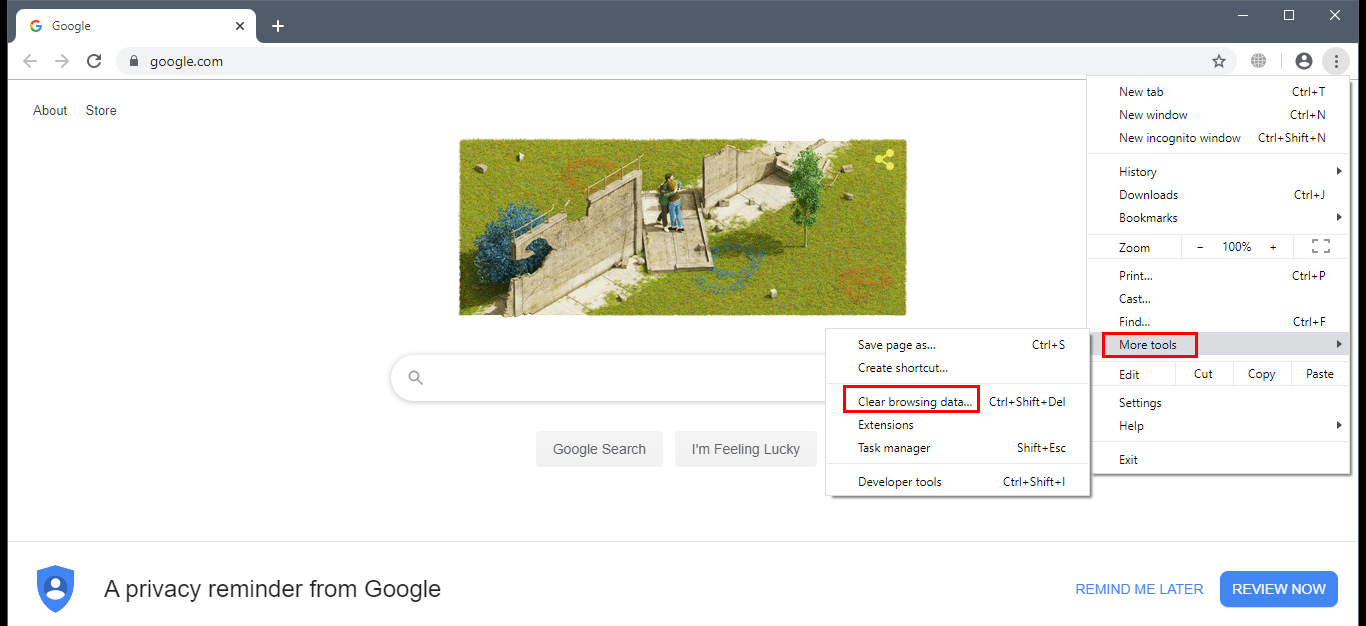1366x626 pixels.
Task: Click Cut in the Edit row
Action: click(x=1203, y=374)
